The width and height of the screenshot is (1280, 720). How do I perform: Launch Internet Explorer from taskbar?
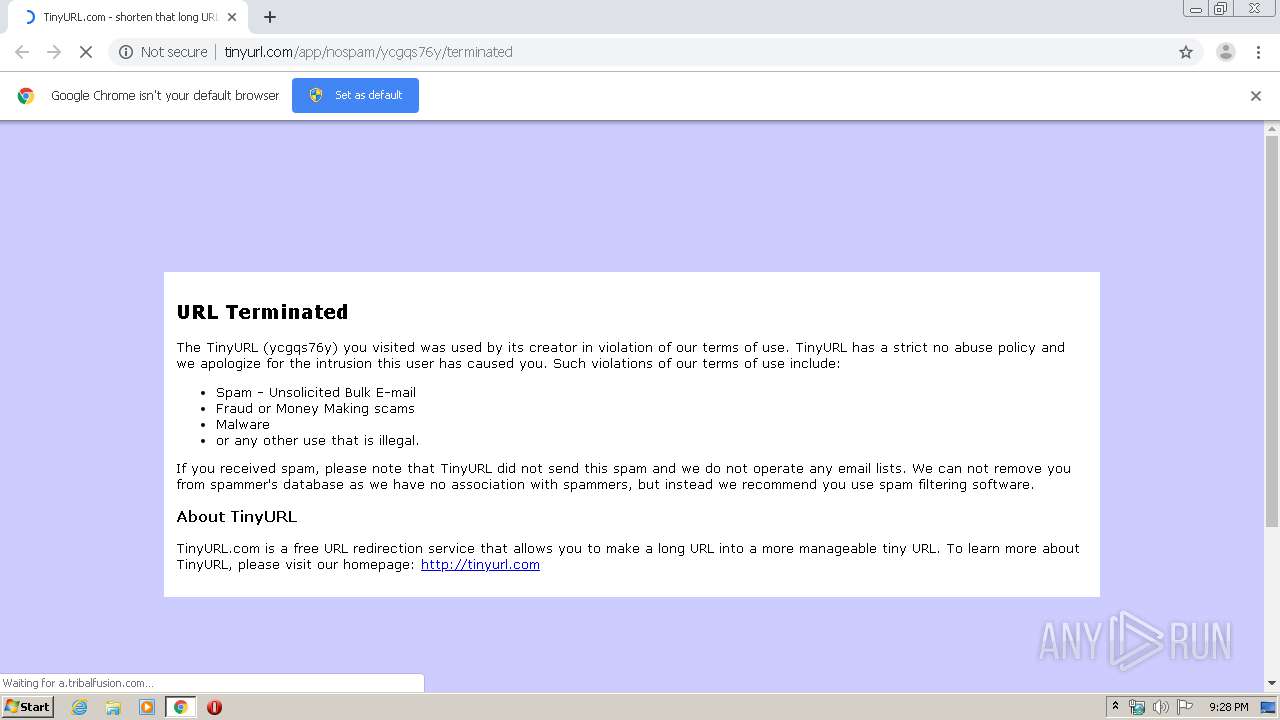80,707
